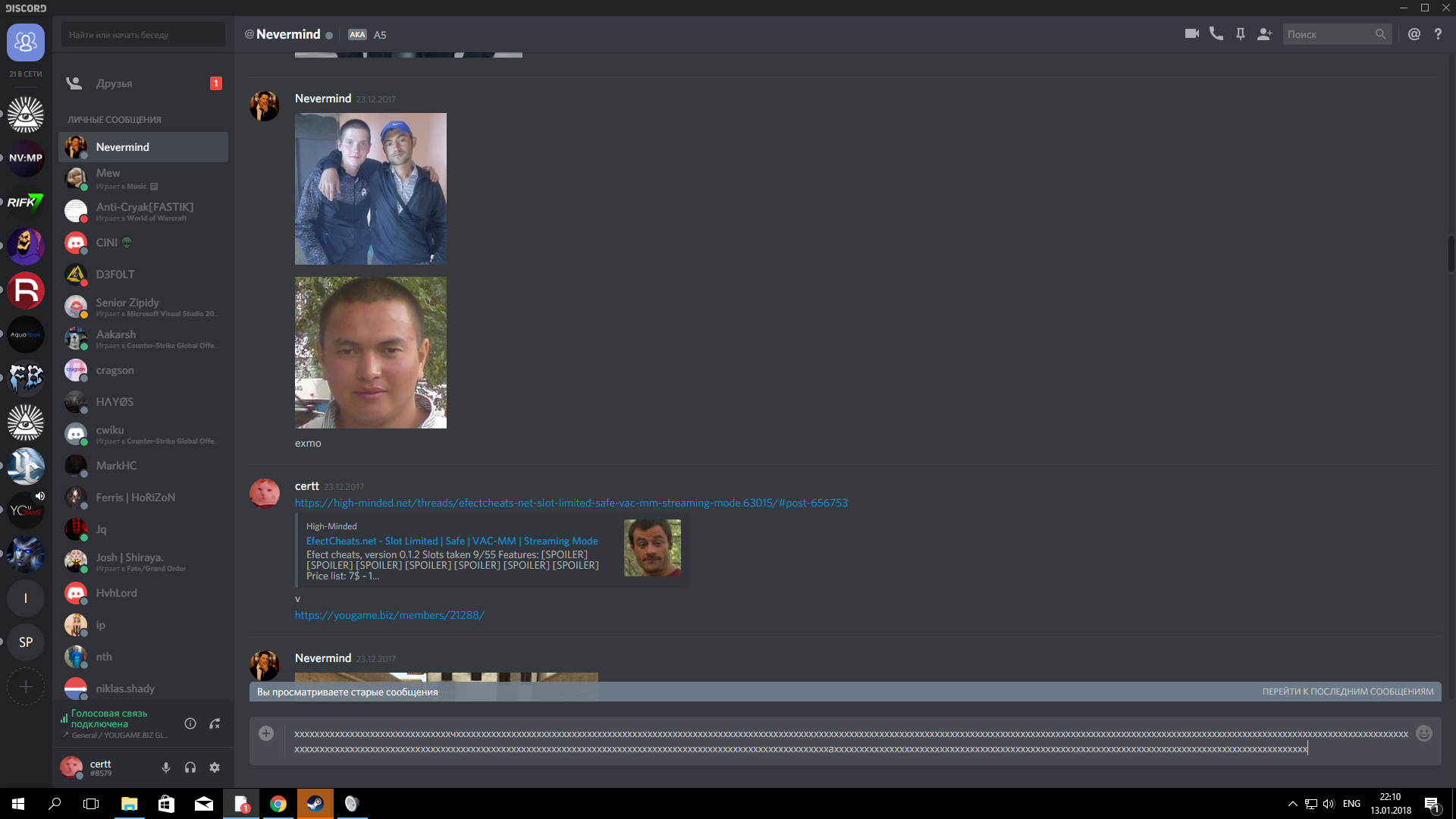This screenshot has width=1456, height=819.
Task: Show voice connection info
Action: click(190, 723)
